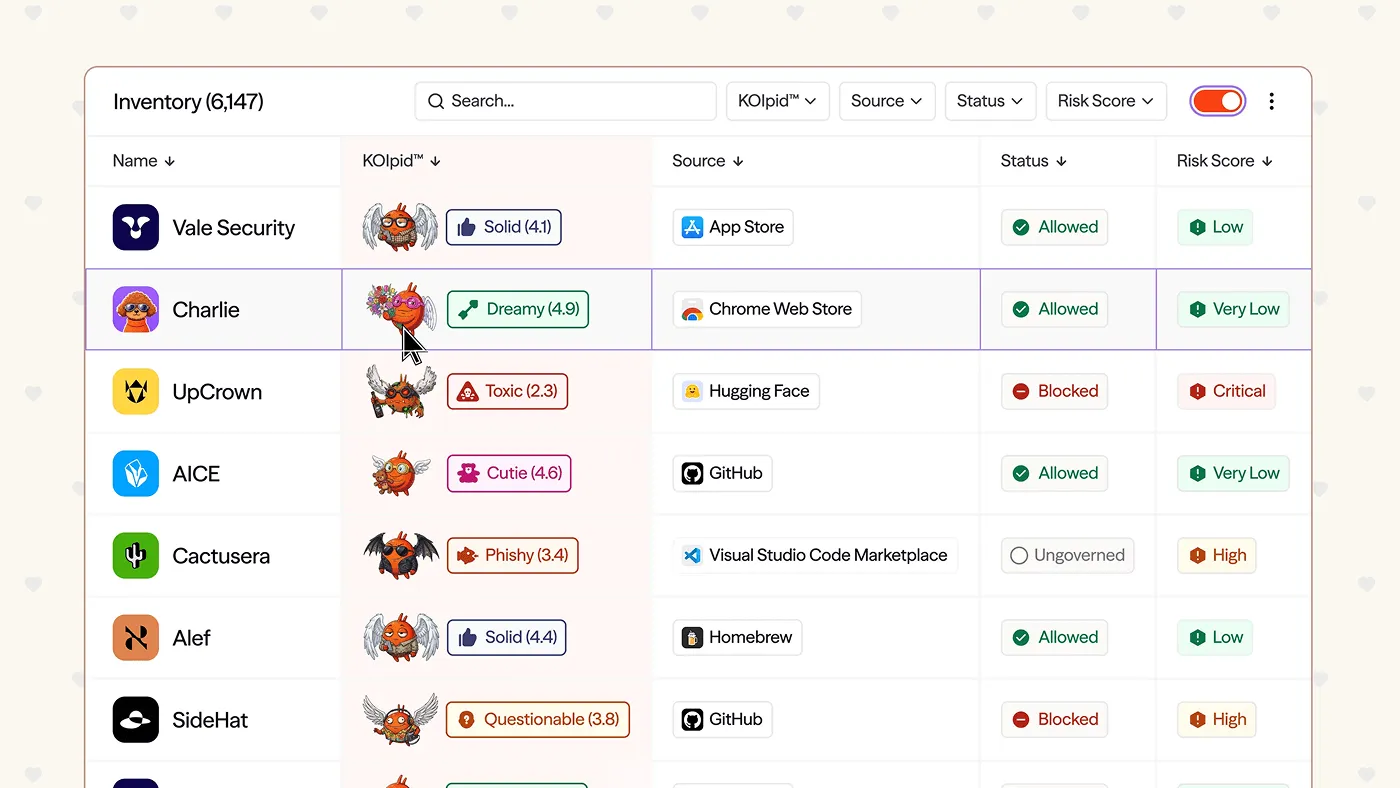Open the Status filter dropdown
1400x788 pixels.
(990, 101)
